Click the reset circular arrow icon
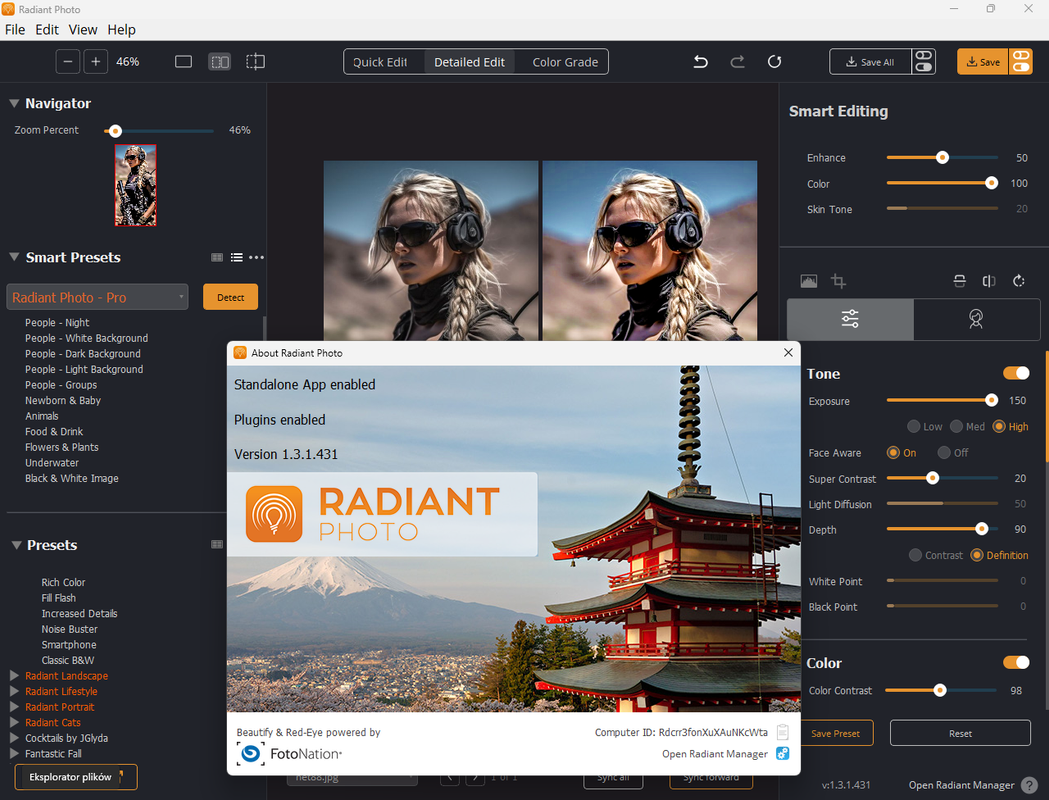The height and width of the screenshot is (800, 1049). (774, 62)
